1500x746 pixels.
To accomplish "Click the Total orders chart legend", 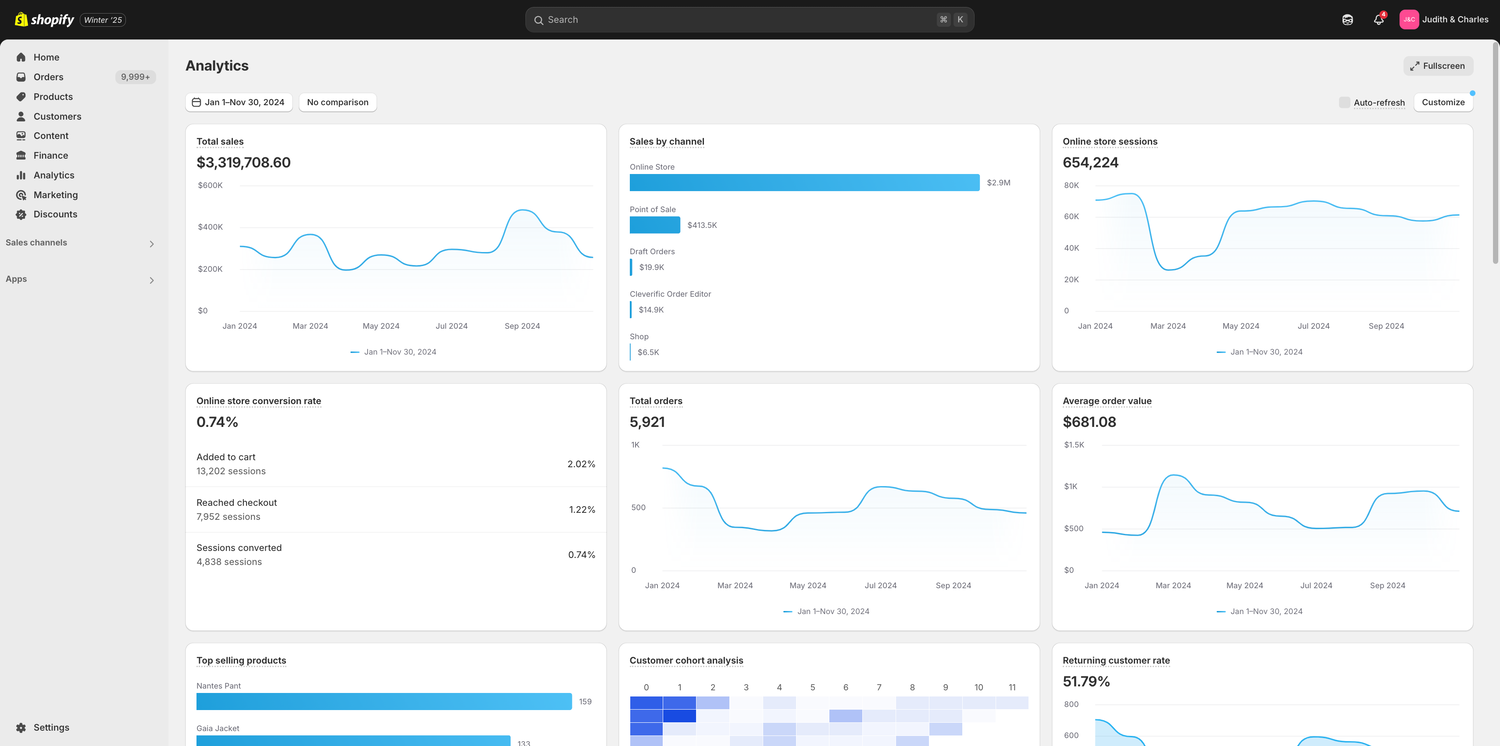I will click(x=826, y=612).
